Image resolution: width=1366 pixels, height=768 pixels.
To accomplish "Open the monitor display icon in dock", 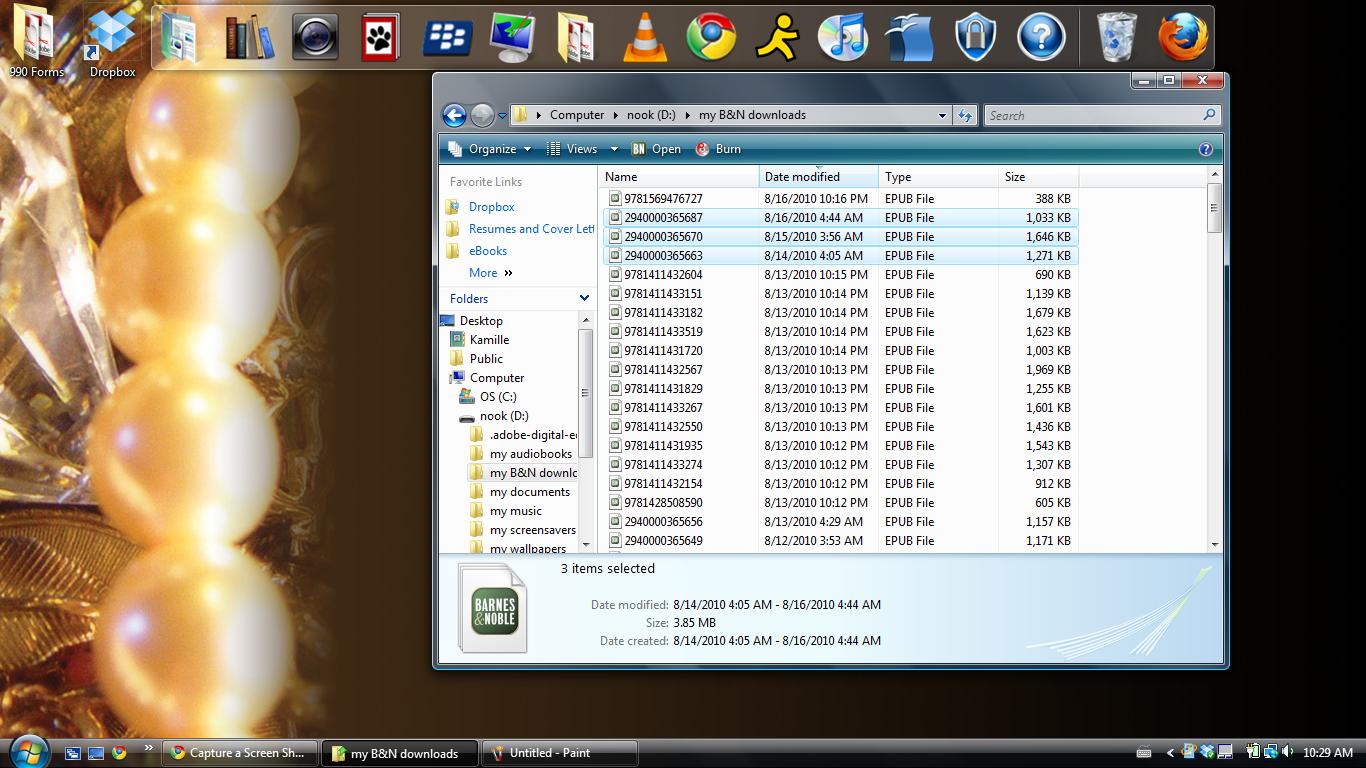I will 513,37.
